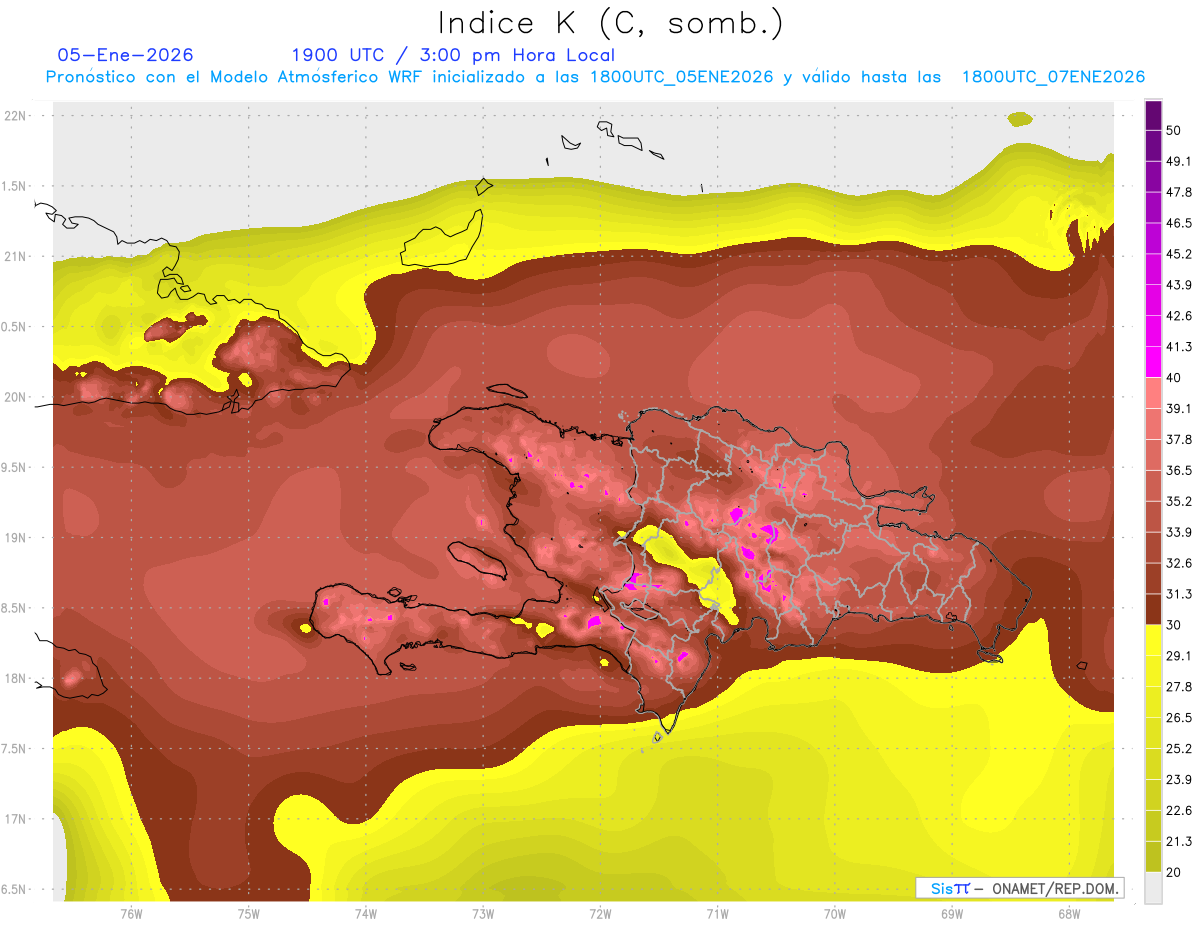Click the legend value 30
1200x927 pixels.
click(x=1174, y=625)
